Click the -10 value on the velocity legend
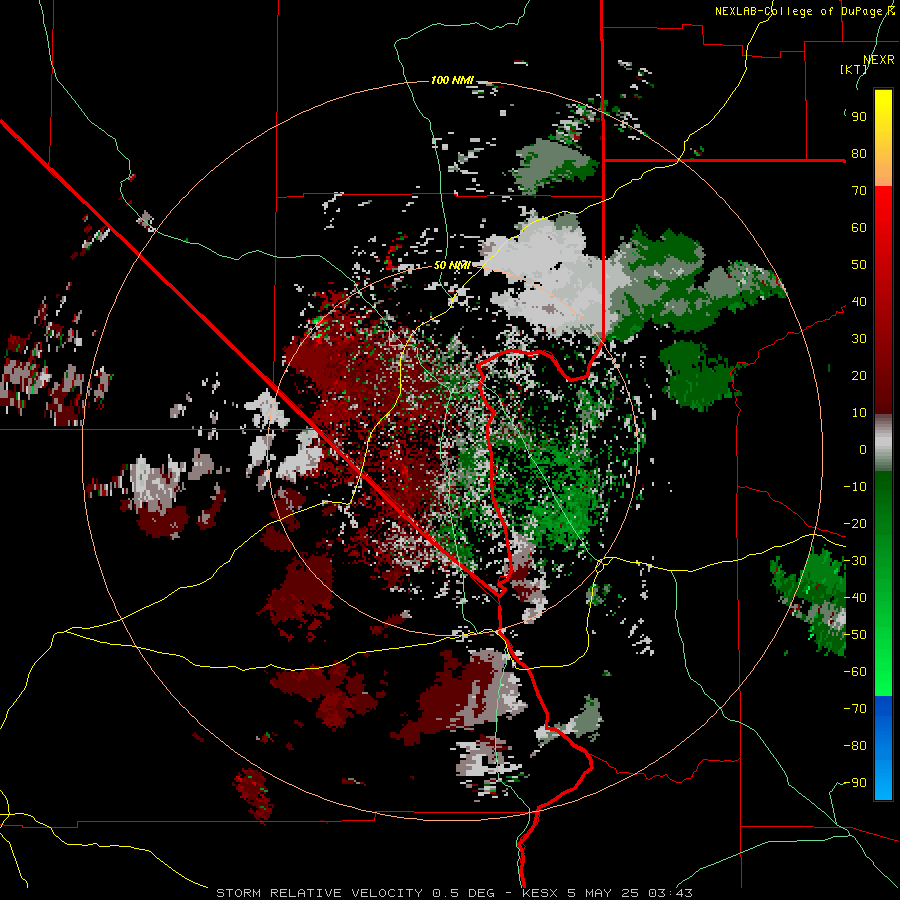900x900 pixels. (855, 487)
